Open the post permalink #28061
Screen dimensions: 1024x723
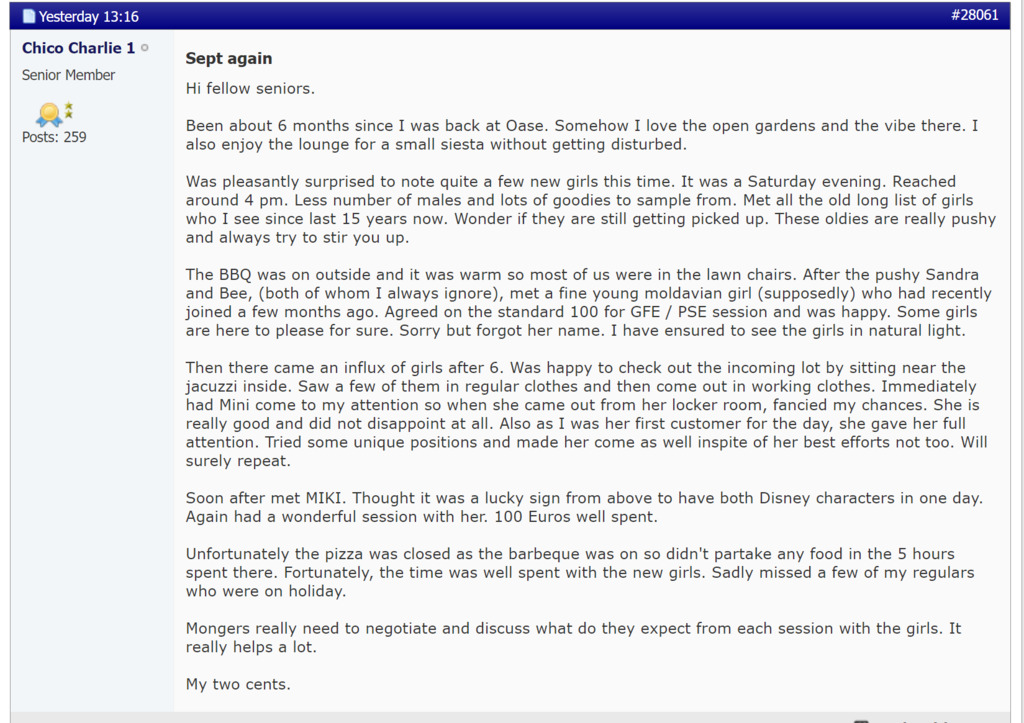click(x=974, y=15)
